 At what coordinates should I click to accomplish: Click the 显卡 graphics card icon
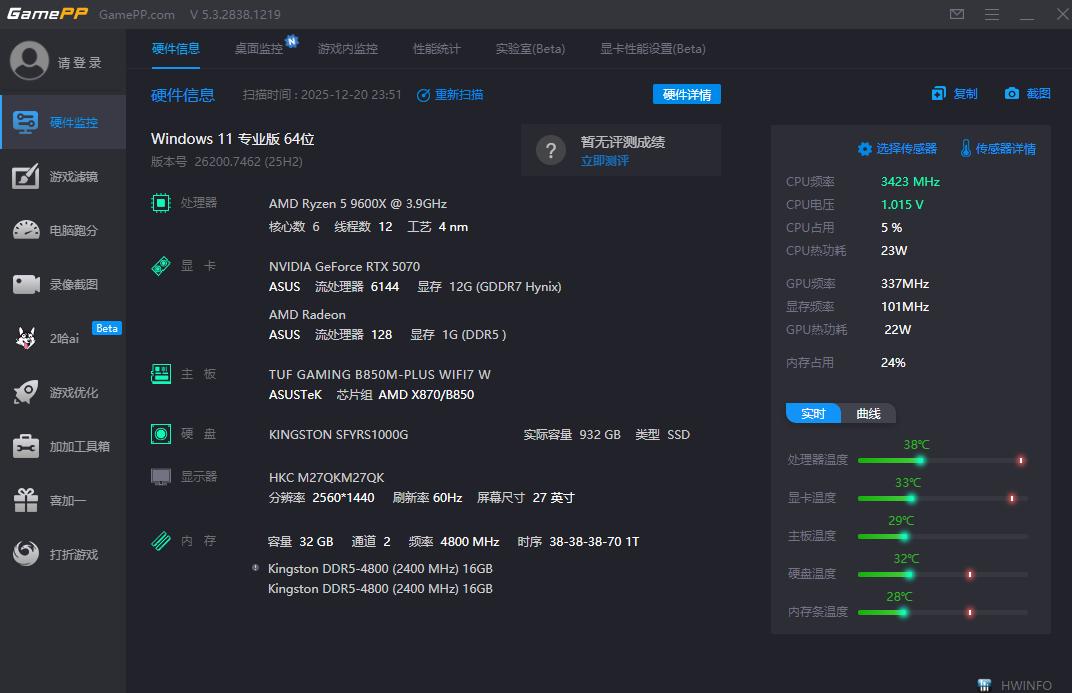(x=161, y=266)
